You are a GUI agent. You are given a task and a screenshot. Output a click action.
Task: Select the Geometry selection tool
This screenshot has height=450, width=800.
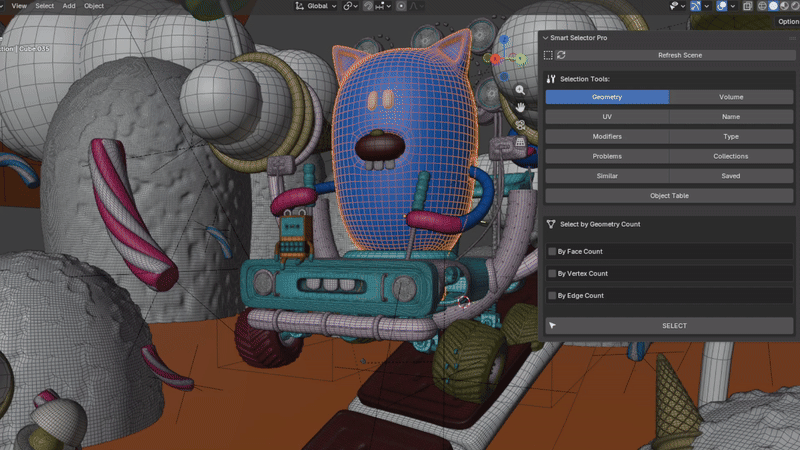[607, 97]
